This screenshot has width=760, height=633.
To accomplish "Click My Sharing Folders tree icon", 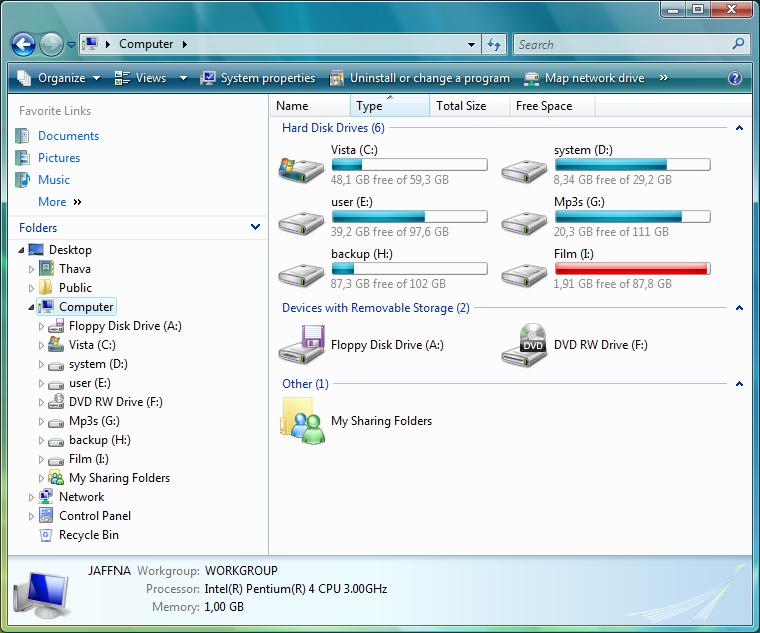I will (x=56, y=478).
